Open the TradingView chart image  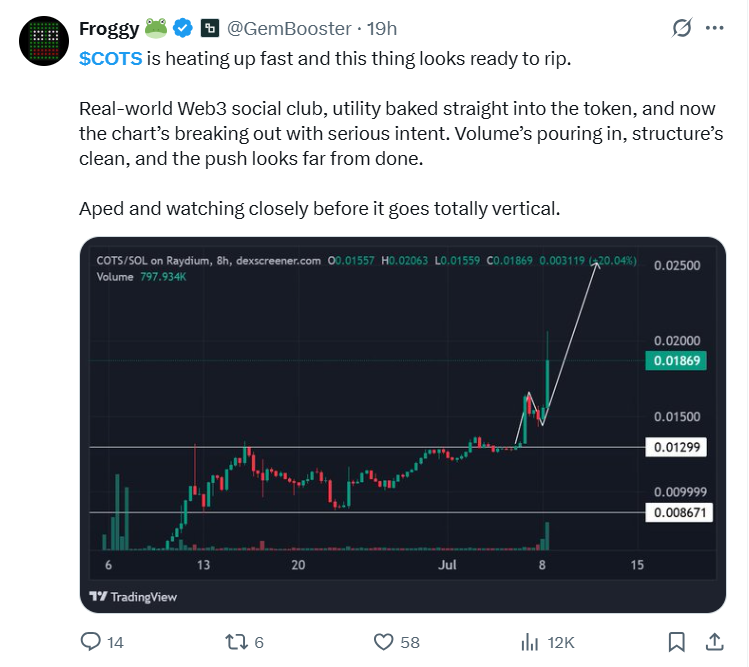tap(403, 425)
